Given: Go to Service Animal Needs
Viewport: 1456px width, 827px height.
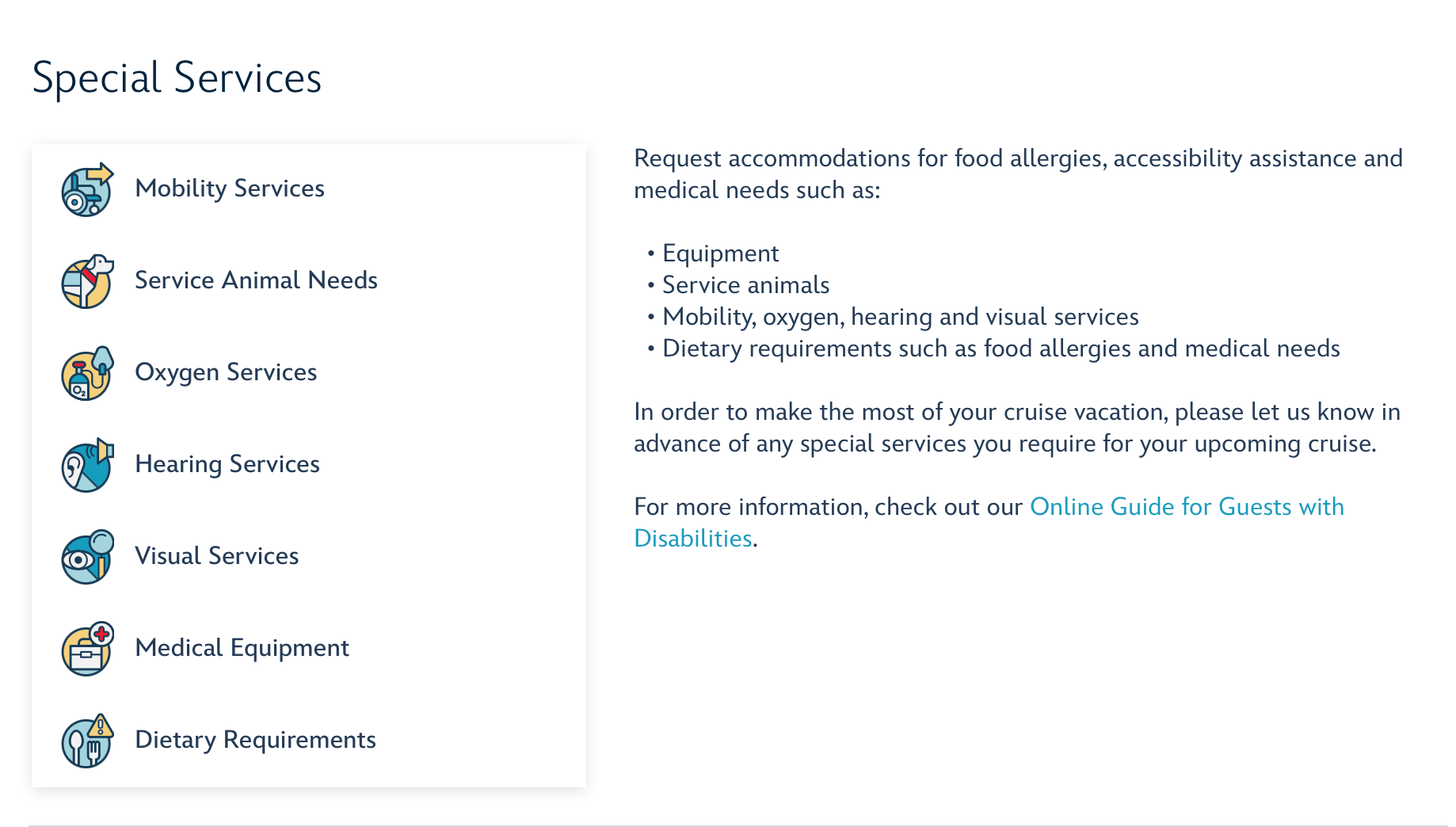Looking at the screenshot, I should (256, 280).
